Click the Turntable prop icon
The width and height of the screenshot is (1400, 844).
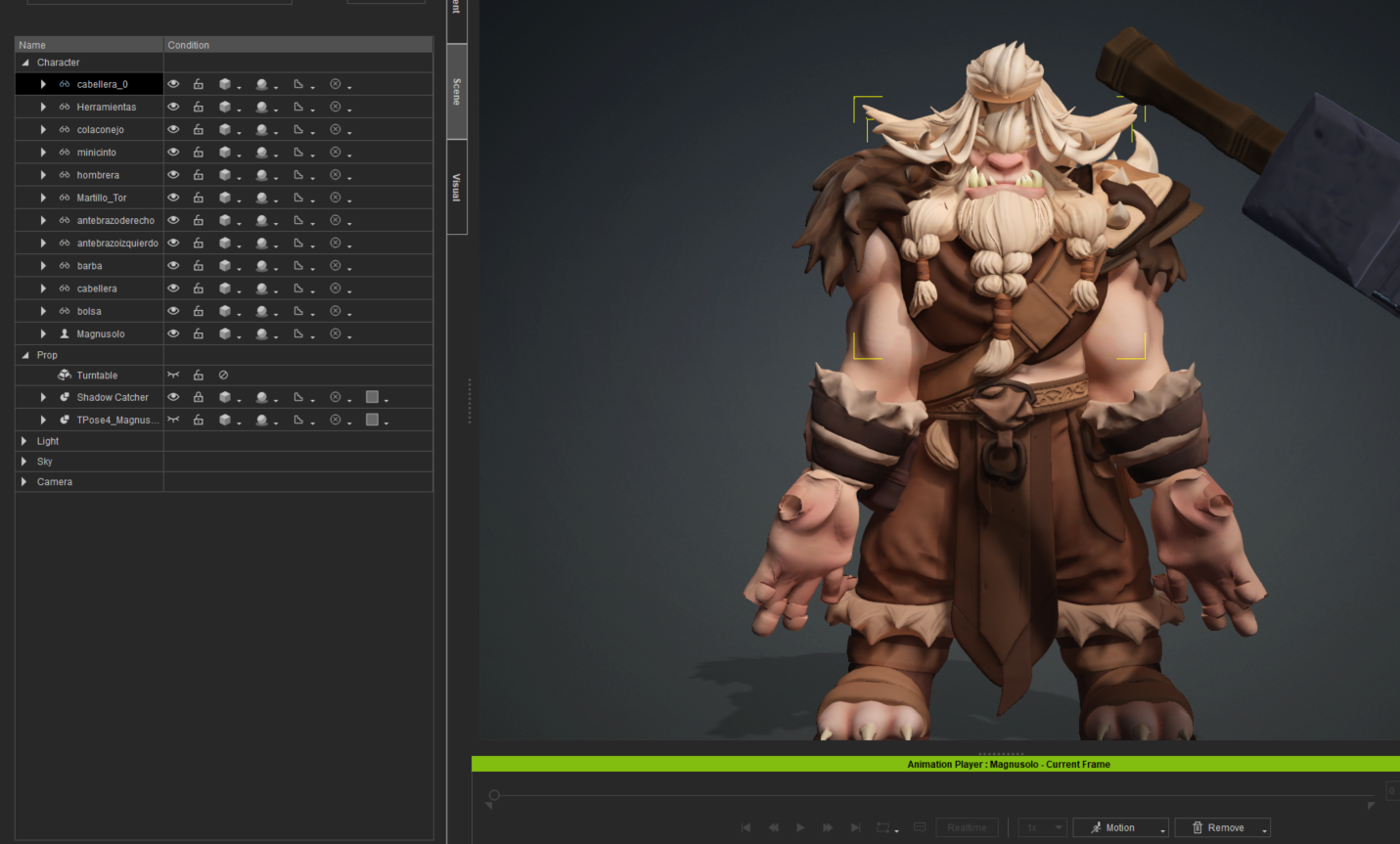(65, 375)
